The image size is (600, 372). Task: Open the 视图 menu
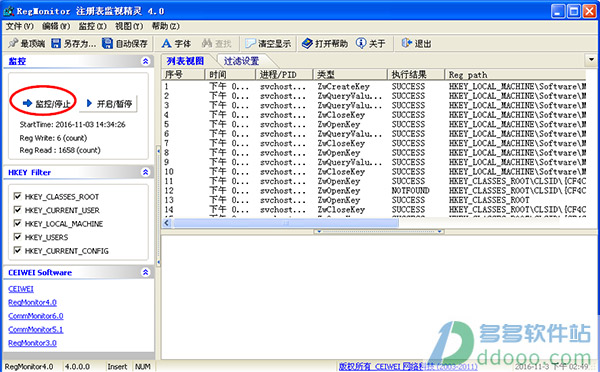tap(129, 26)
